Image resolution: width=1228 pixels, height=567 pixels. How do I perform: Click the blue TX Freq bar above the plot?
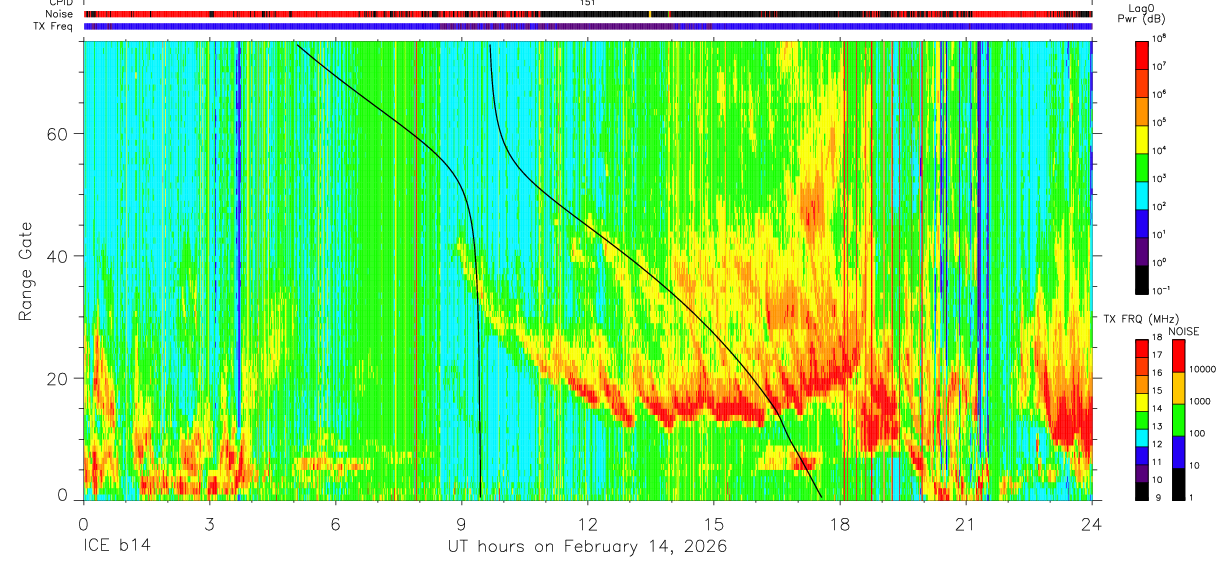[x=588, y=26]
